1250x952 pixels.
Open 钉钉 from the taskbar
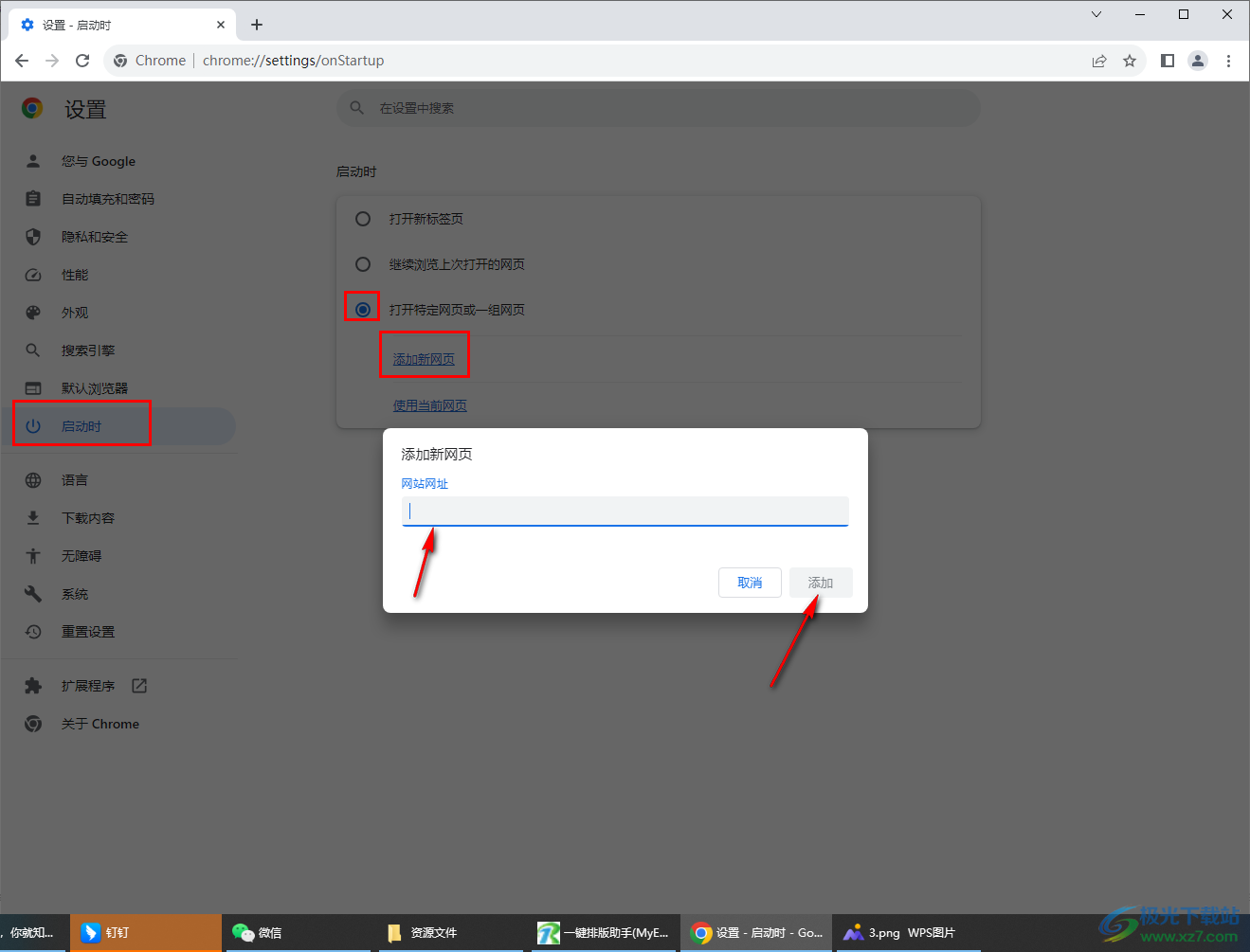pos(145,933)
